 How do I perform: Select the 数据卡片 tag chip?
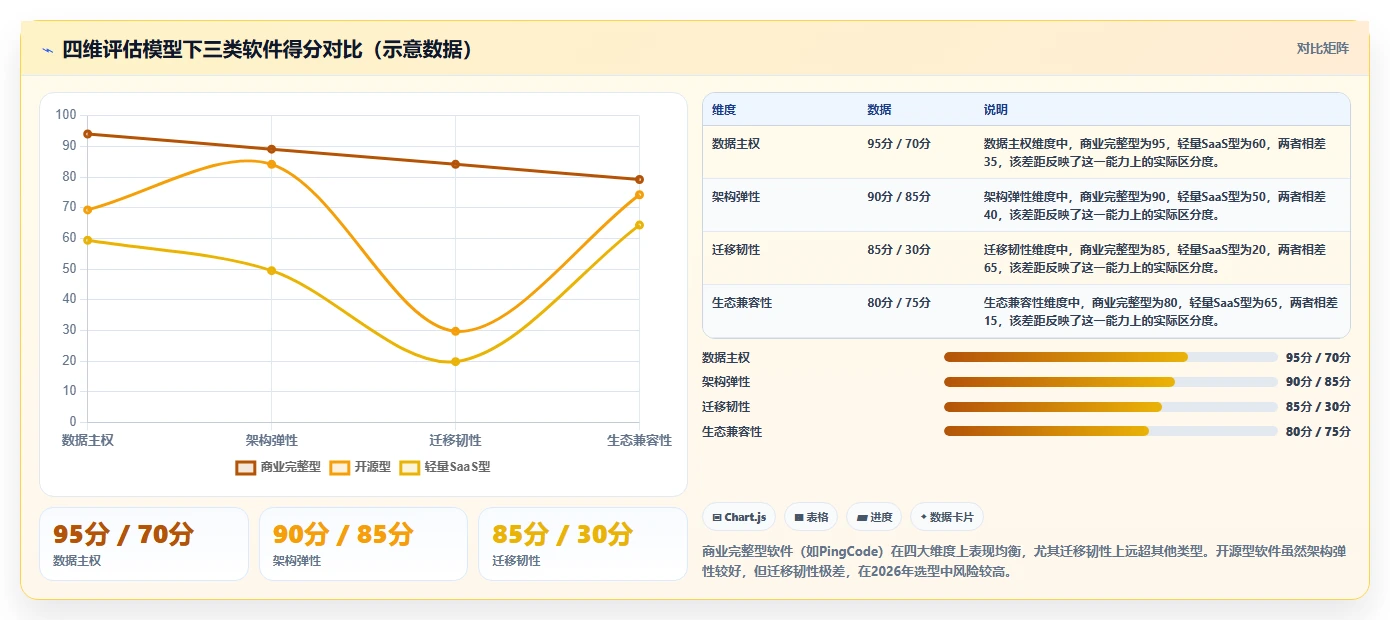tap(947, 517)
